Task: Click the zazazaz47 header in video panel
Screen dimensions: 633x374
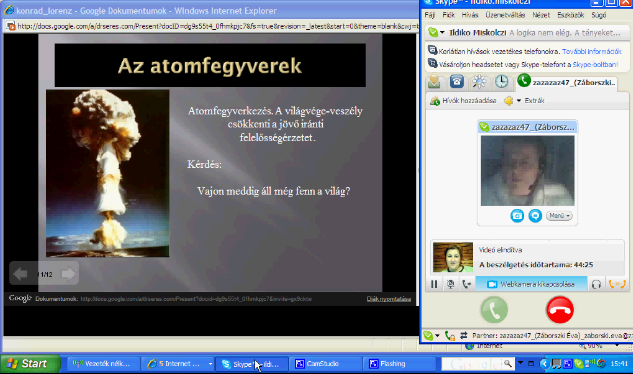Action: tap(527, 127)
